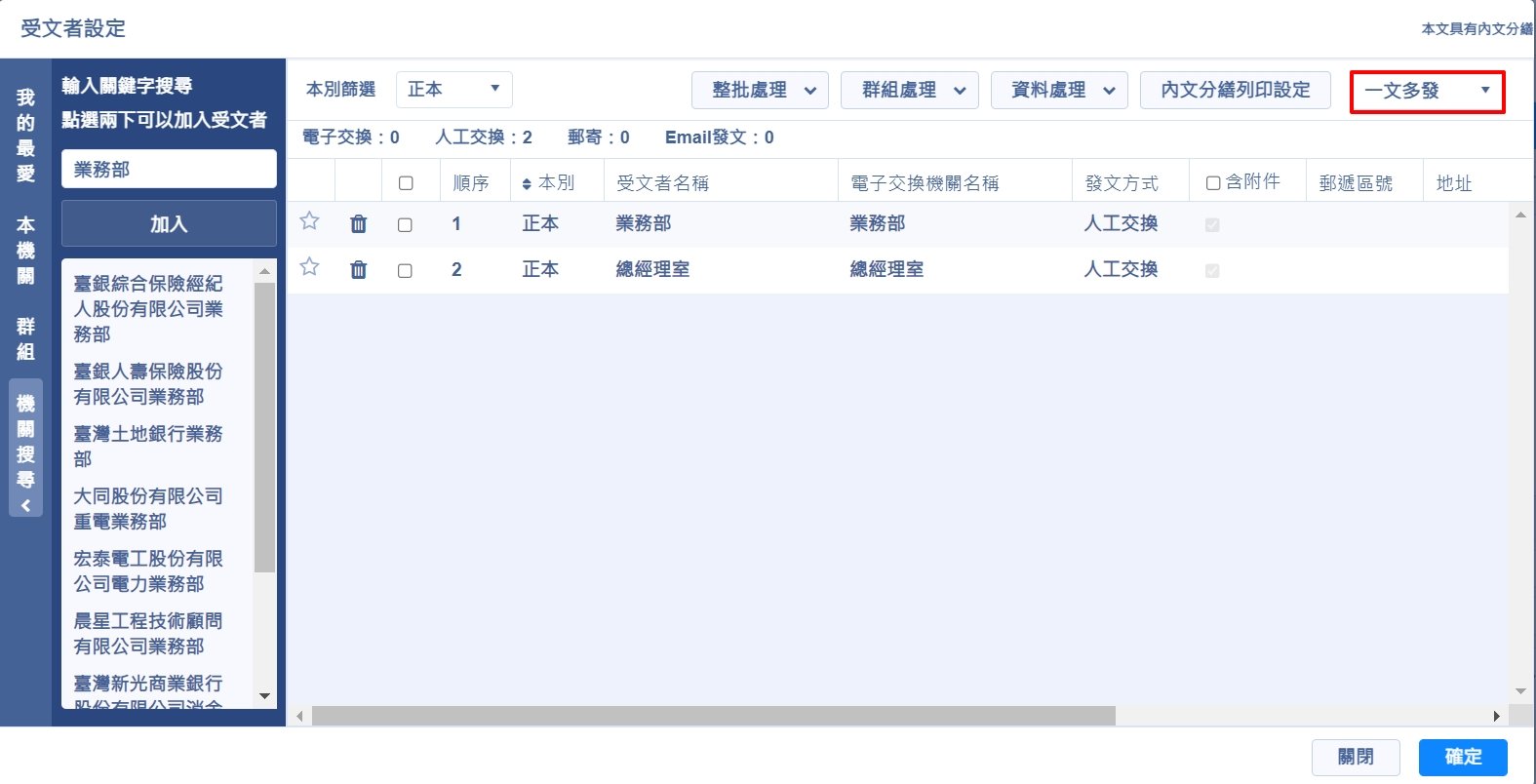Expand the 整批處理 dropdown menu

point(760,91)
